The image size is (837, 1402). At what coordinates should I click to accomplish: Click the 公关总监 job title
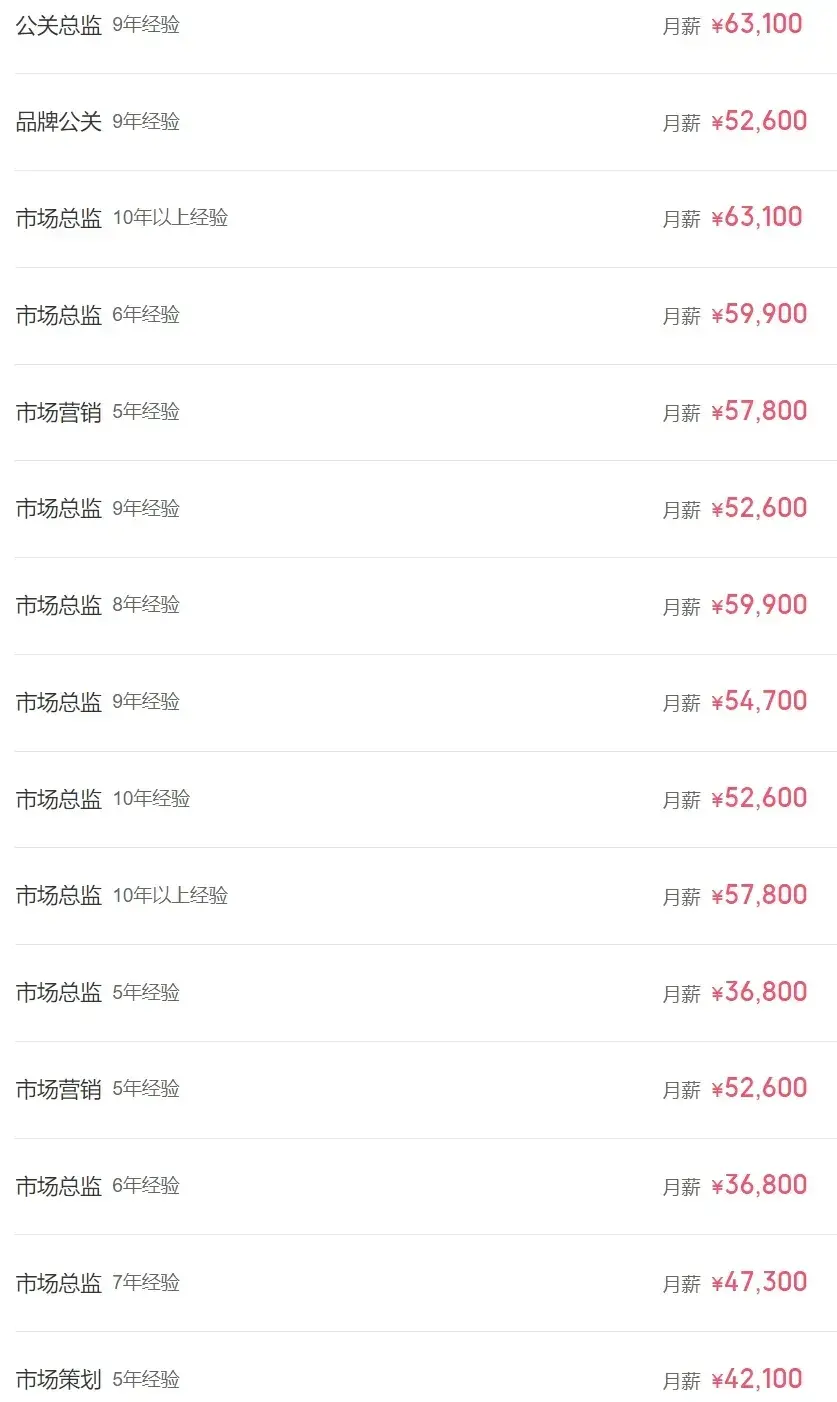pyautogui.click(x=59, y=26)
